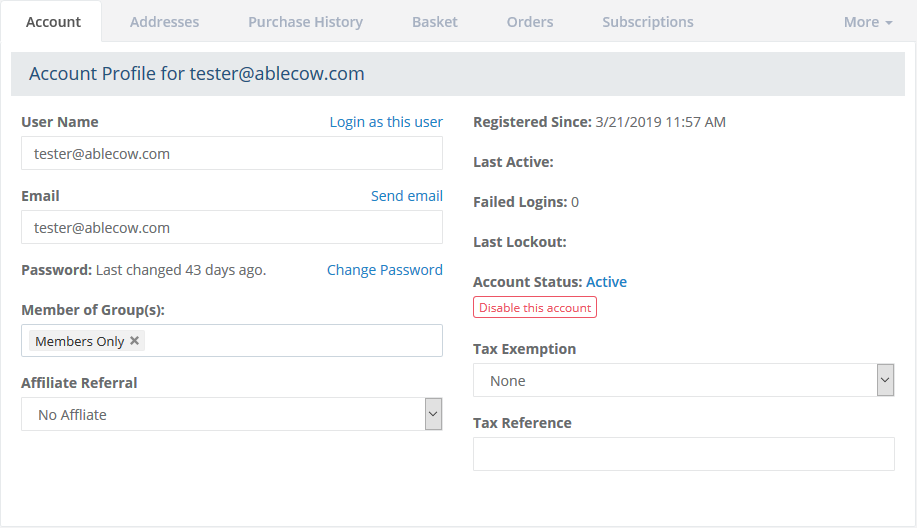Open the Purchase History tab
This screenshot has height=528, width=917.
click(305, 22)
